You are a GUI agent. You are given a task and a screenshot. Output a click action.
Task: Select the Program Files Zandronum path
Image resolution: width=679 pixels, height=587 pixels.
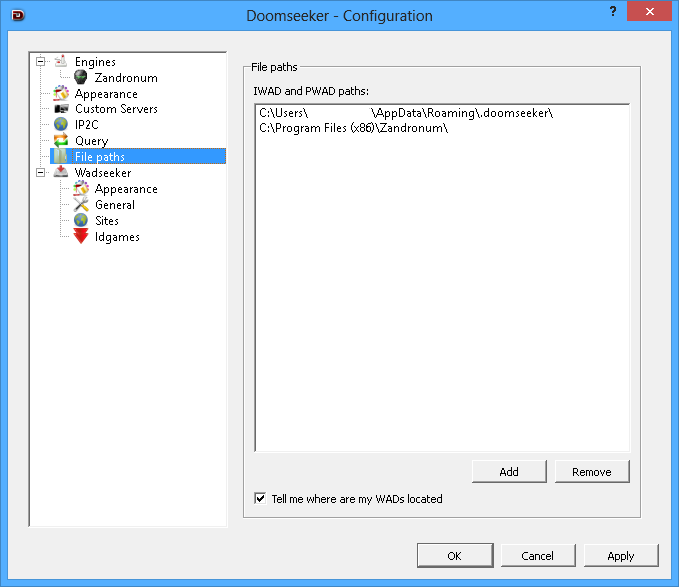coord(353,128)
